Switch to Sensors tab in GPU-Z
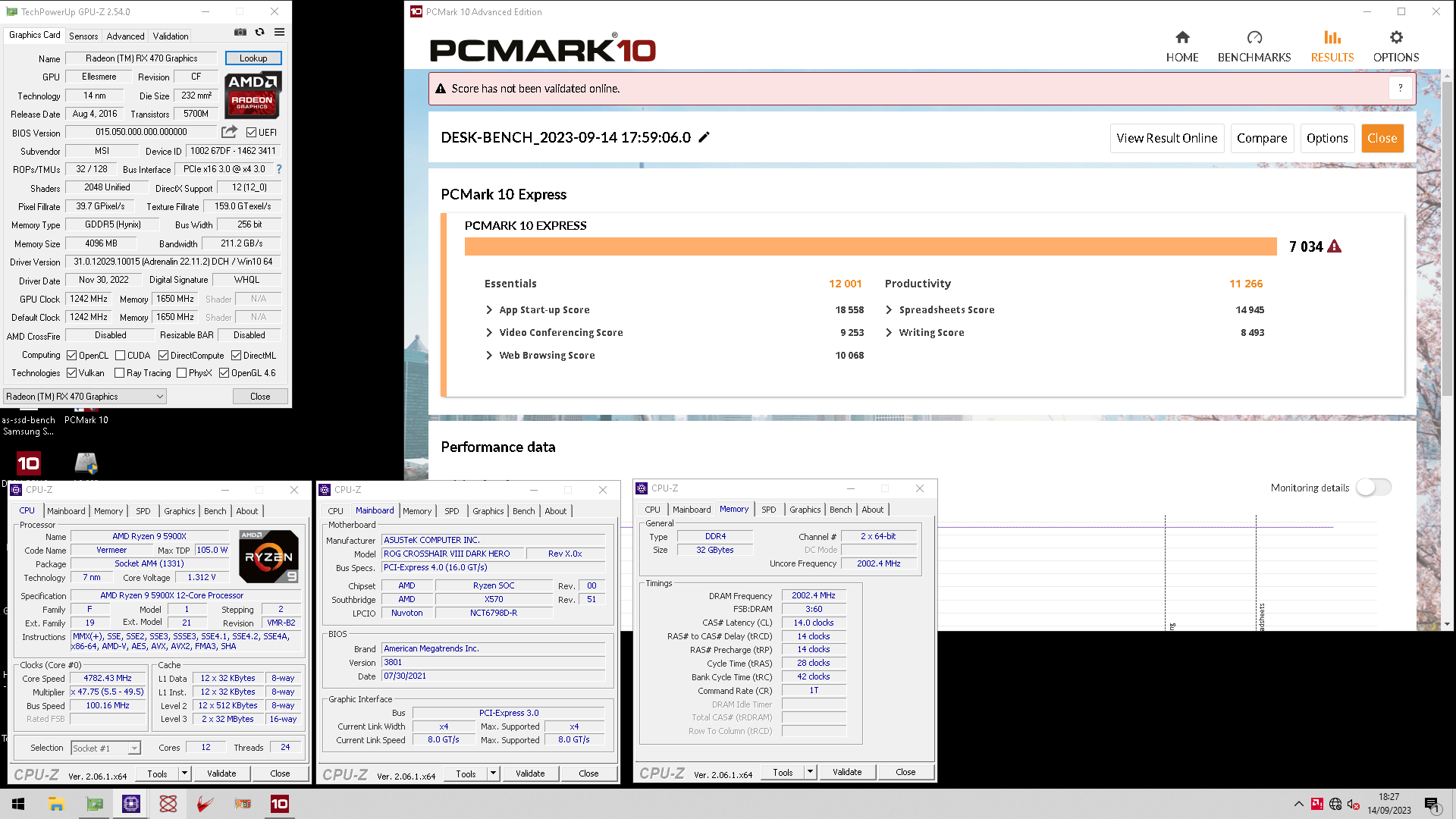 click(83, 36)
